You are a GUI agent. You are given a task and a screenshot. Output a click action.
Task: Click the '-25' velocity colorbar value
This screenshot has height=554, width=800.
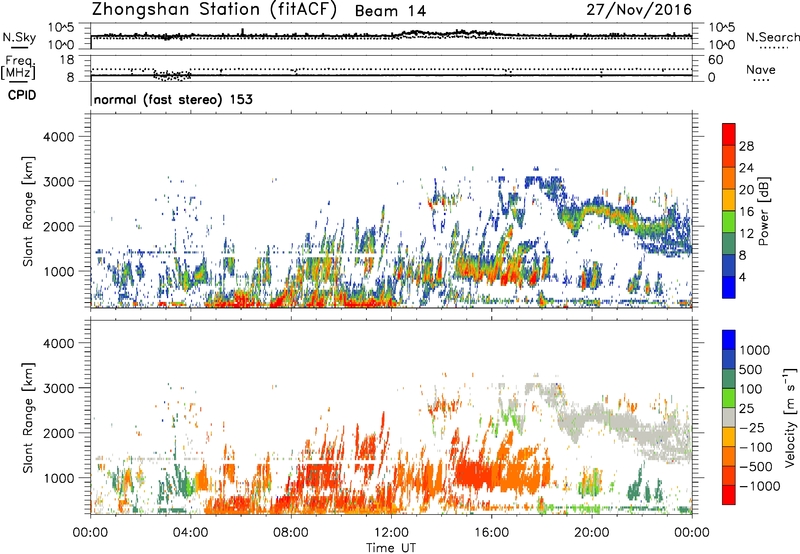pos(752,428)
